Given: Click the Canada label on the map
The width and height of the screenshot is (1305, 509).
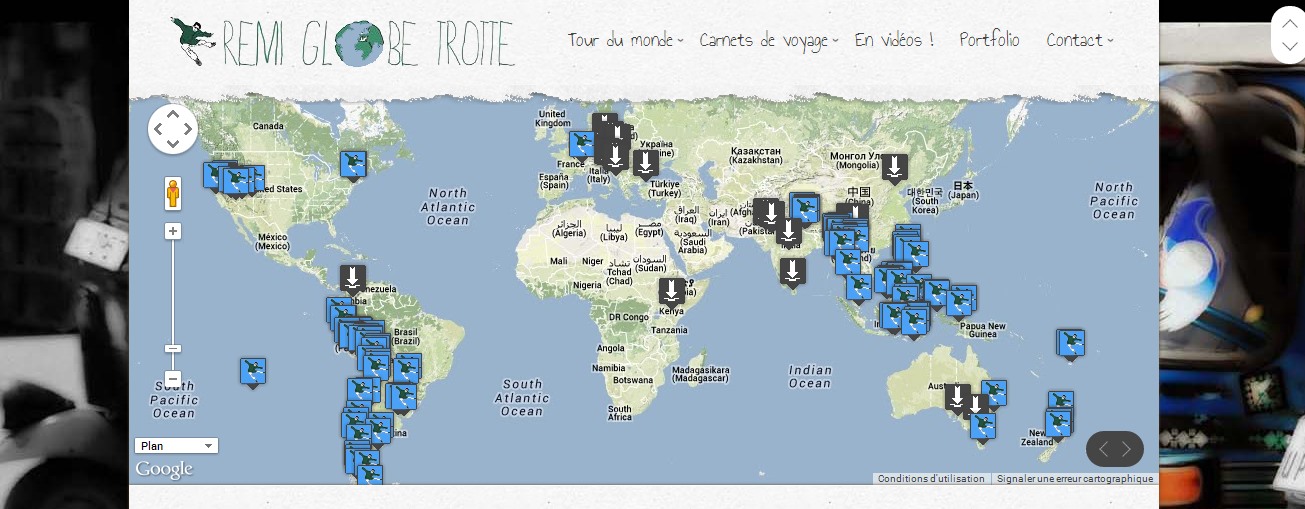Looking at the screenshot, I should tap(268, 126).
